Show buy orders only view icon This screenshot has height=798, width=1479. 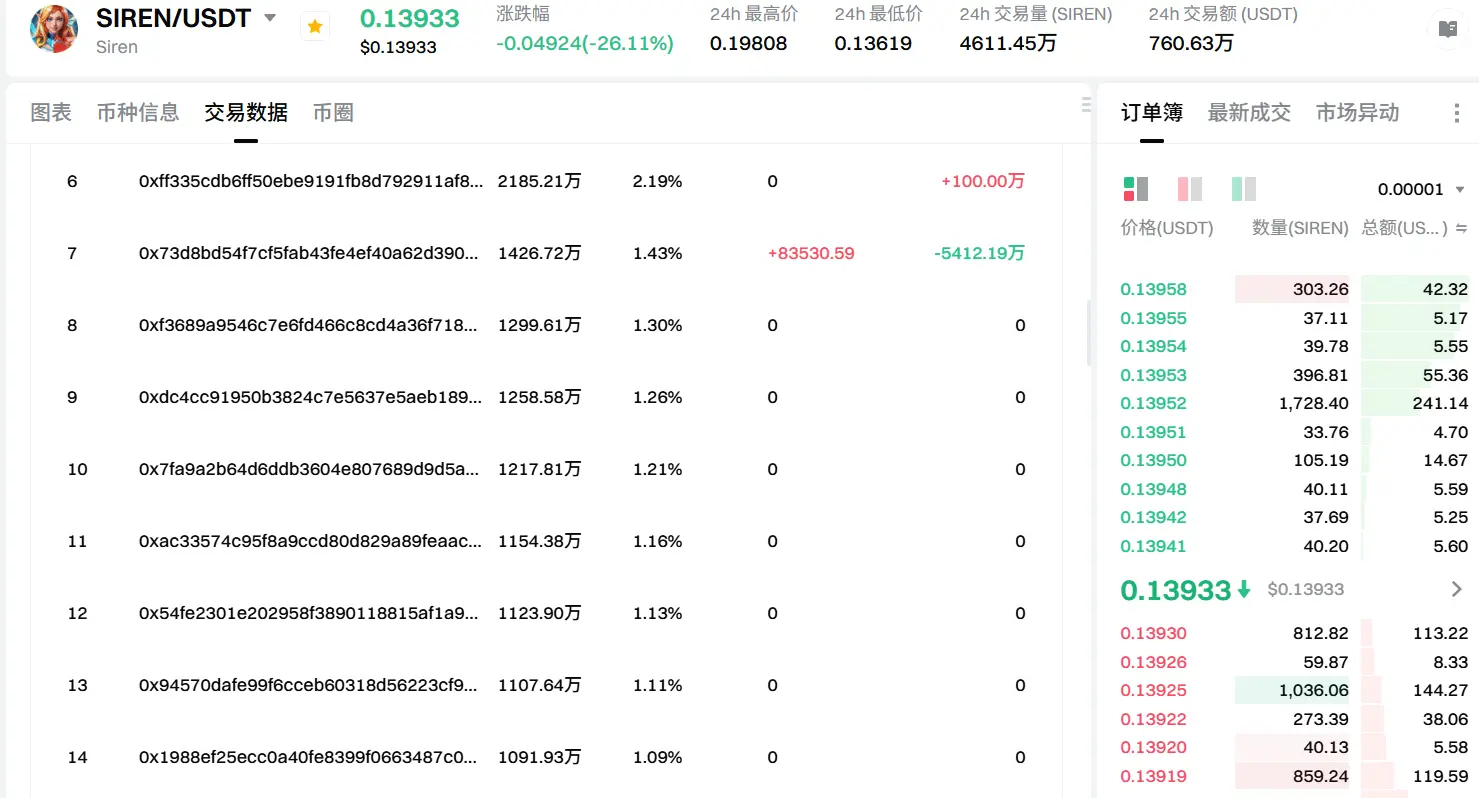[1244, 189]
